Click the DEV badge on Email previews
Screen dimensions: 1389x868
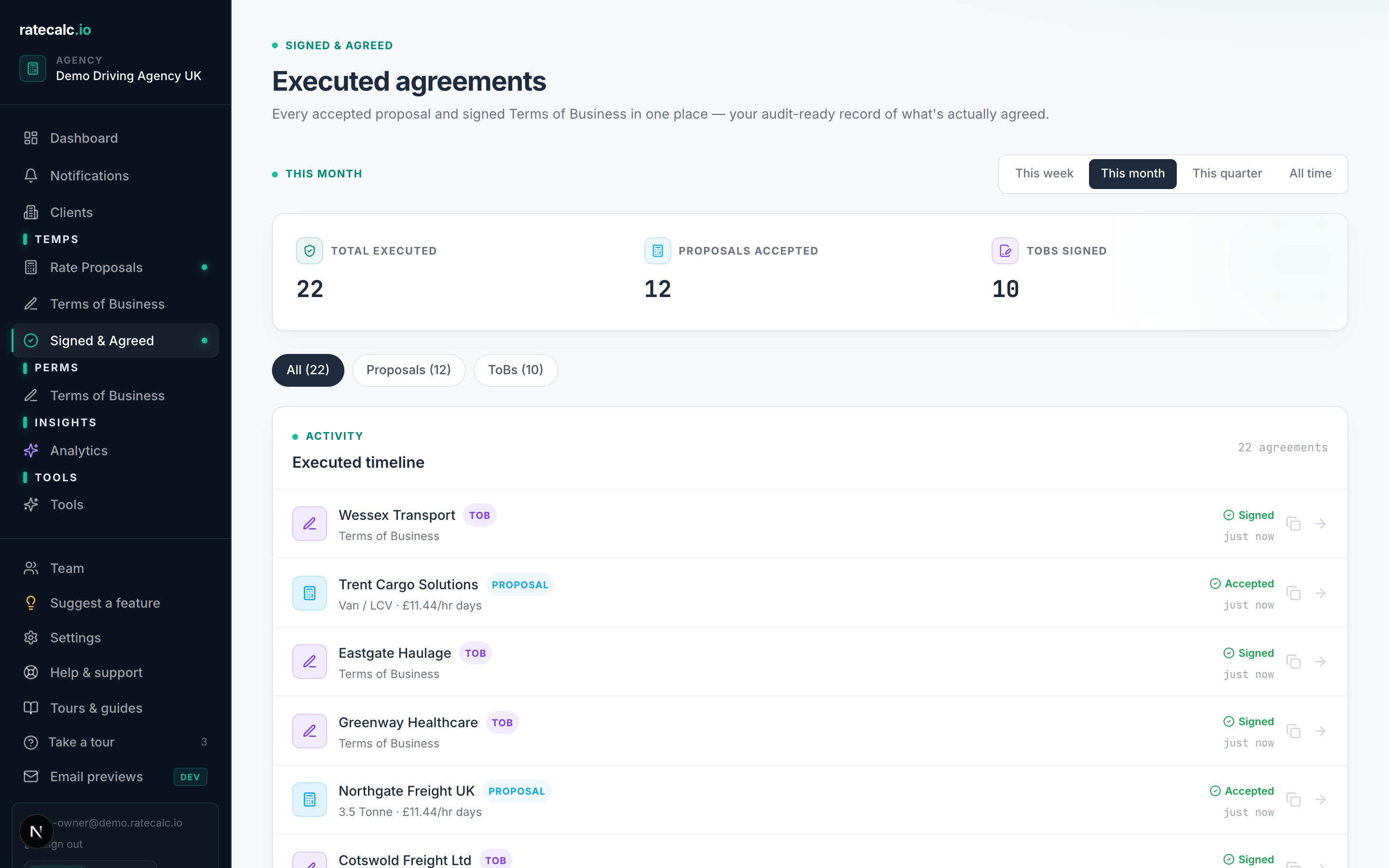pos(190,777)
